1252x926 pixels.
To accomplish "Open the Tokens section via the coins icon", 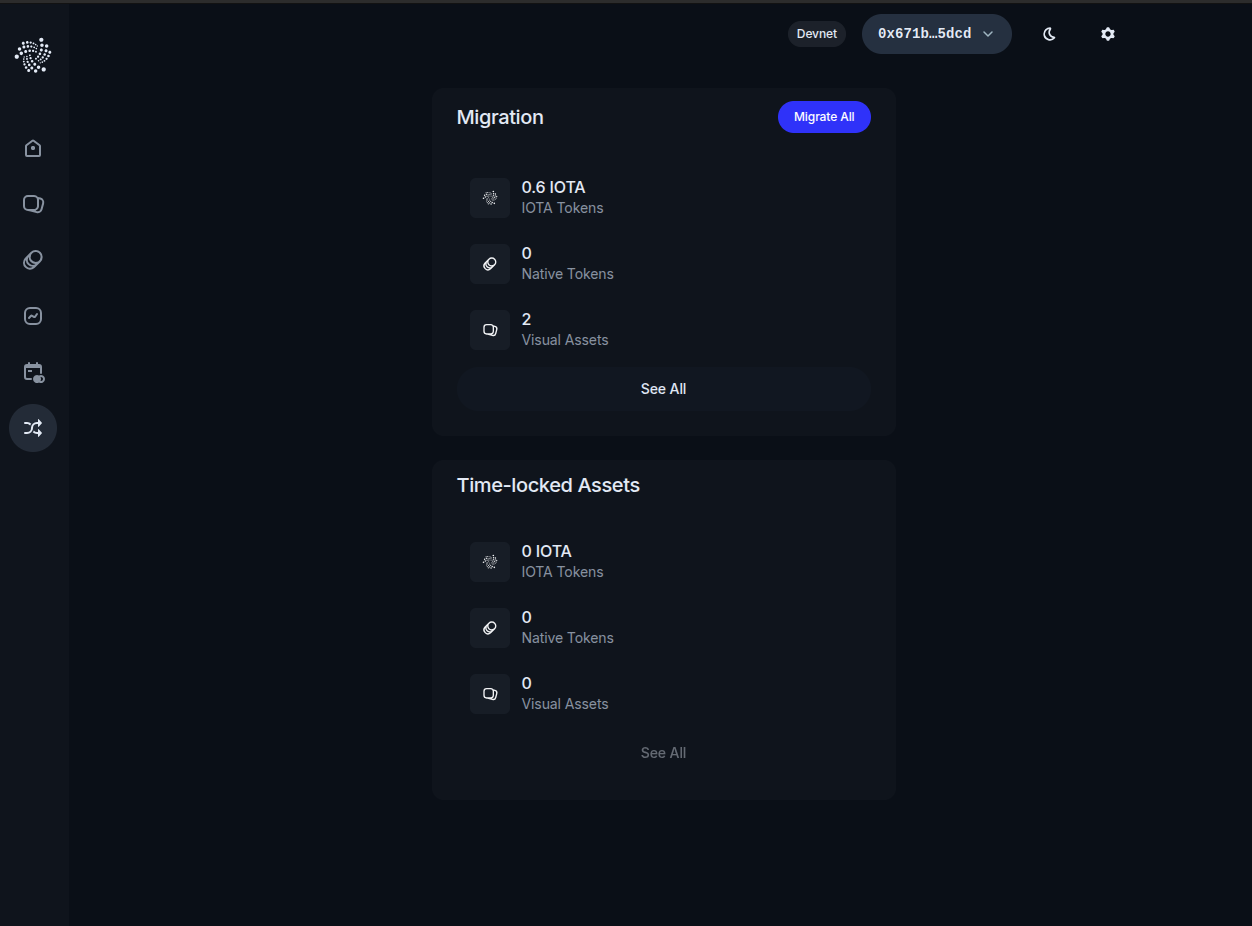I will point(32,259).
